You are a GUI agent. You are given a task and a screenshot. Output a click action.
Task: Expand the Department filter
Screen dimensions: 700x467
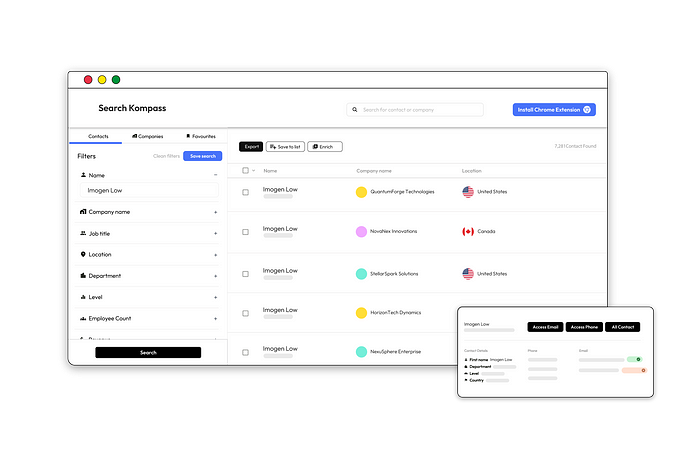(x=216, y=276)
